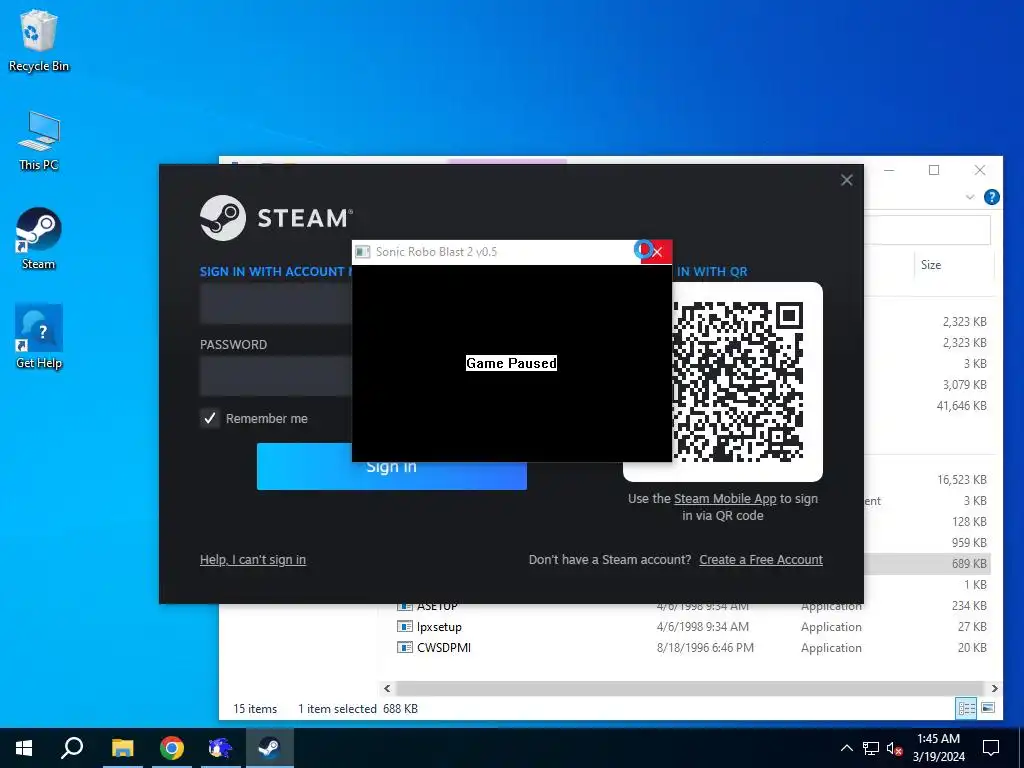Click the Explorer search box
This screenshot has width=1024, height=768.
pos(927,231)
